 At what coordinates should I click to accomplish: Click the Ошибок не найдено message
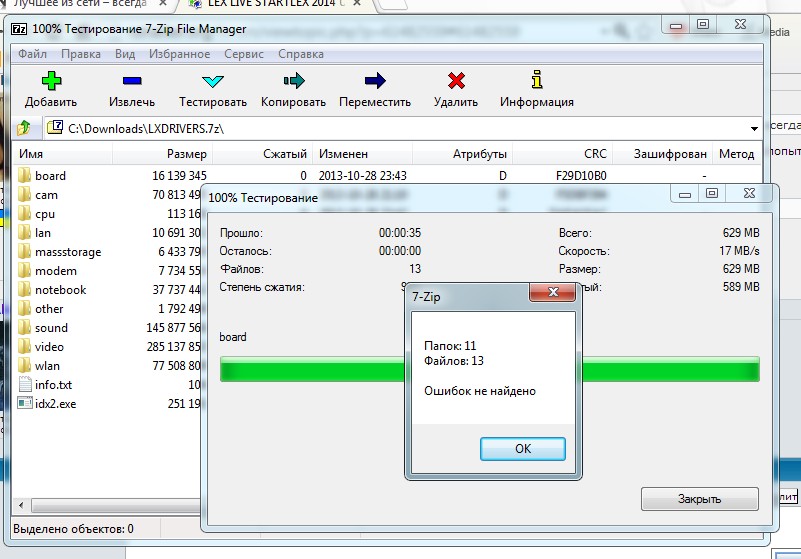(x=480, y=391)
